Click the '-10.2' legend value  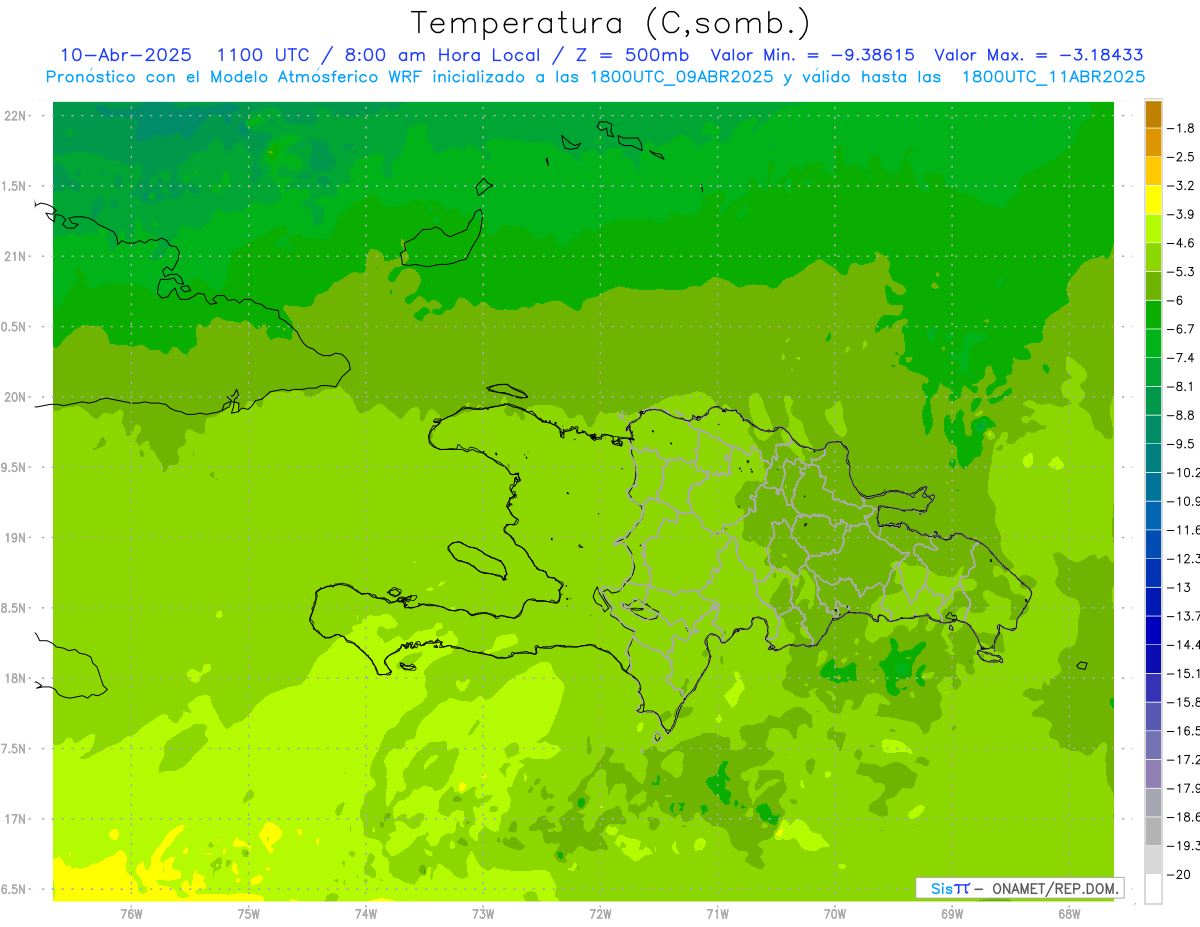click(1185, 472)
